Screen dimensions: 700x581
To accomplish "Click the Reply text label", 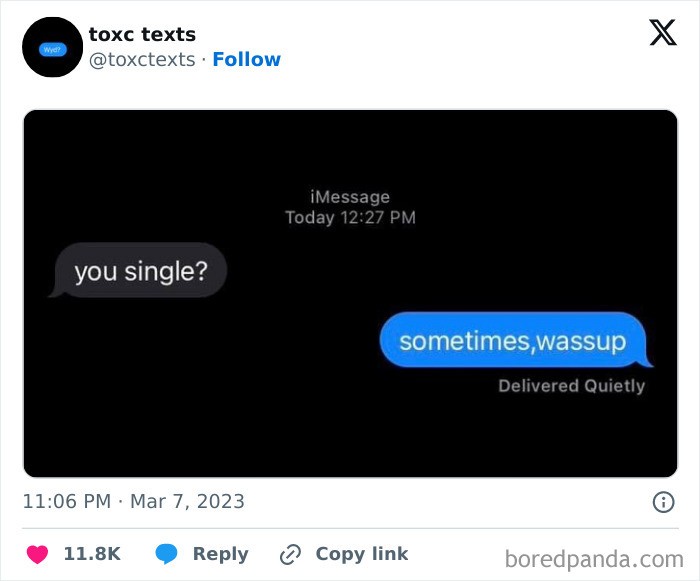I will coord(220,554).
